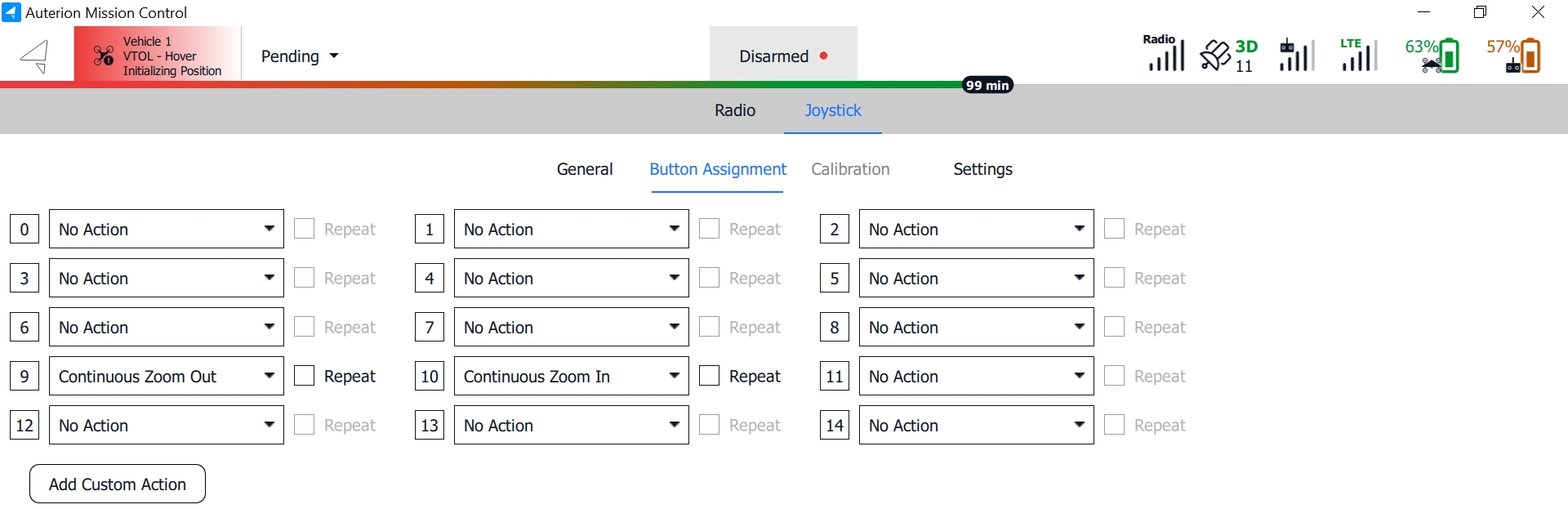This screenshot has height=509, width=1568.
Task: Open the Radio signal strength indicator
Action: tap(1165, 54)
